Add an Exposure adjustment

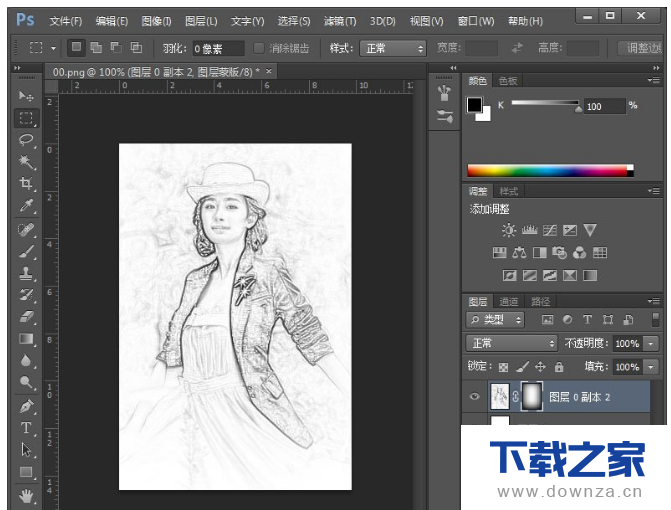(x=570, y=231)
